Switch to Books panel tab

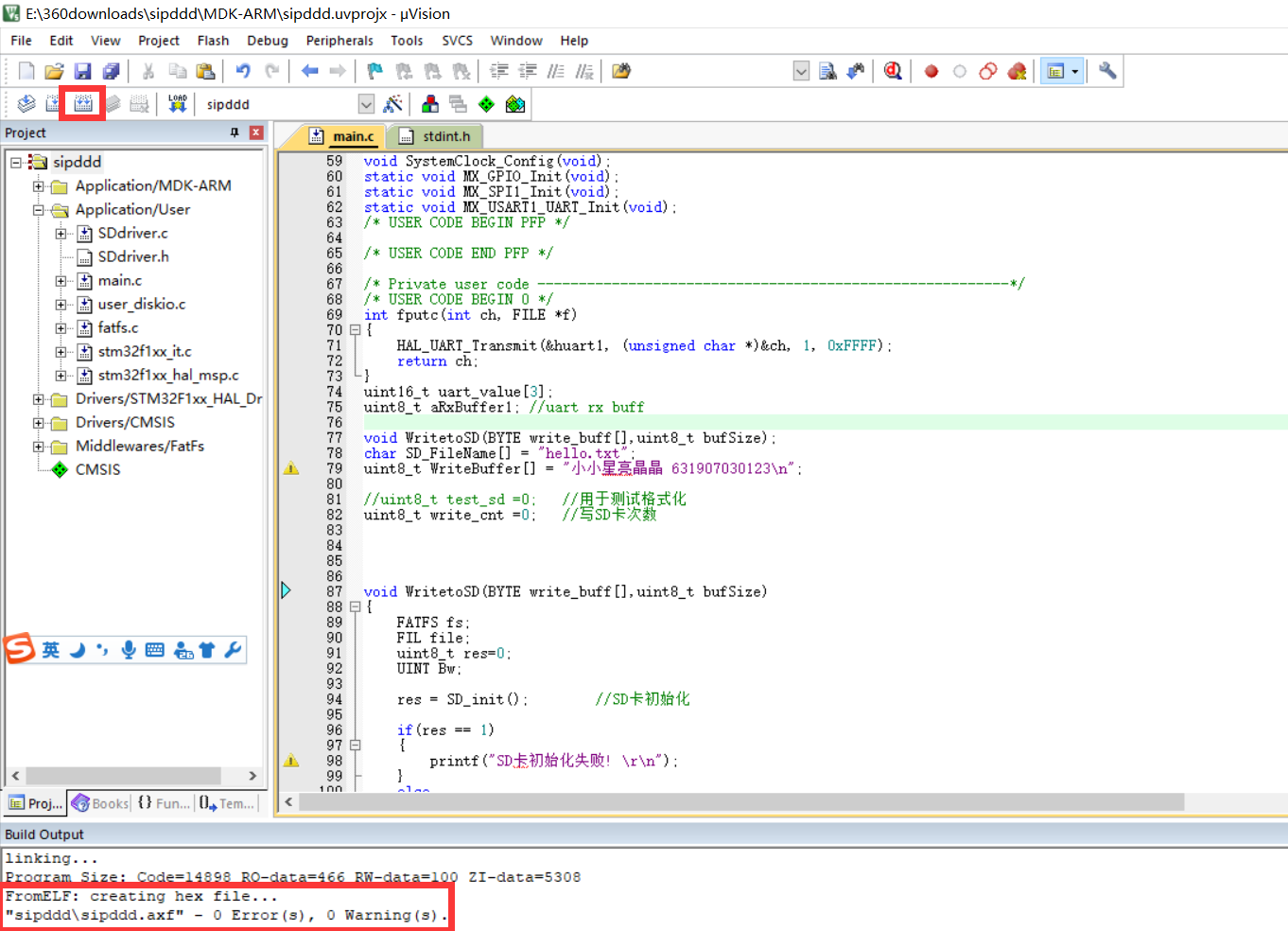click(x=100, y=803)
